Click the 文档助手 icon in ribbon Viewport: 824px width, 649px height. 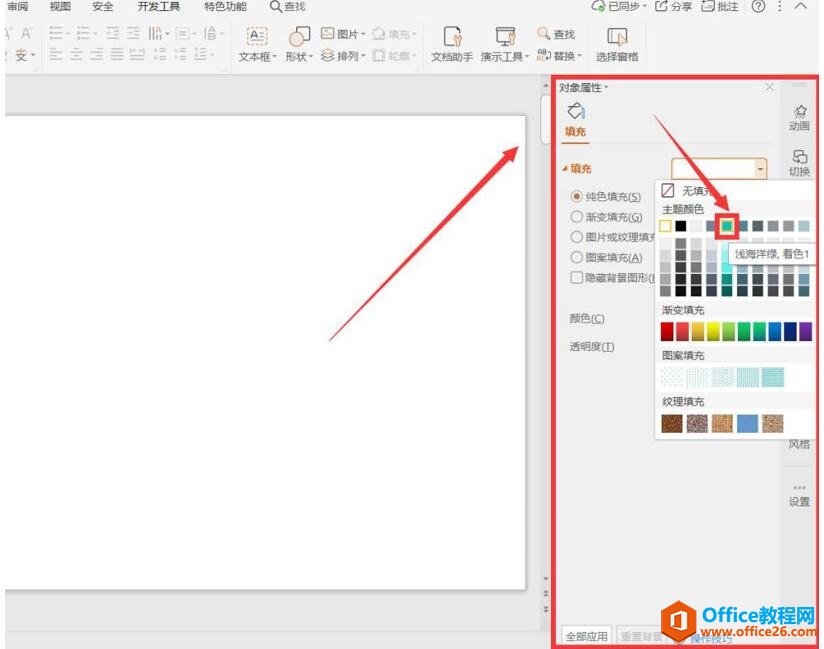coord(452,37)
